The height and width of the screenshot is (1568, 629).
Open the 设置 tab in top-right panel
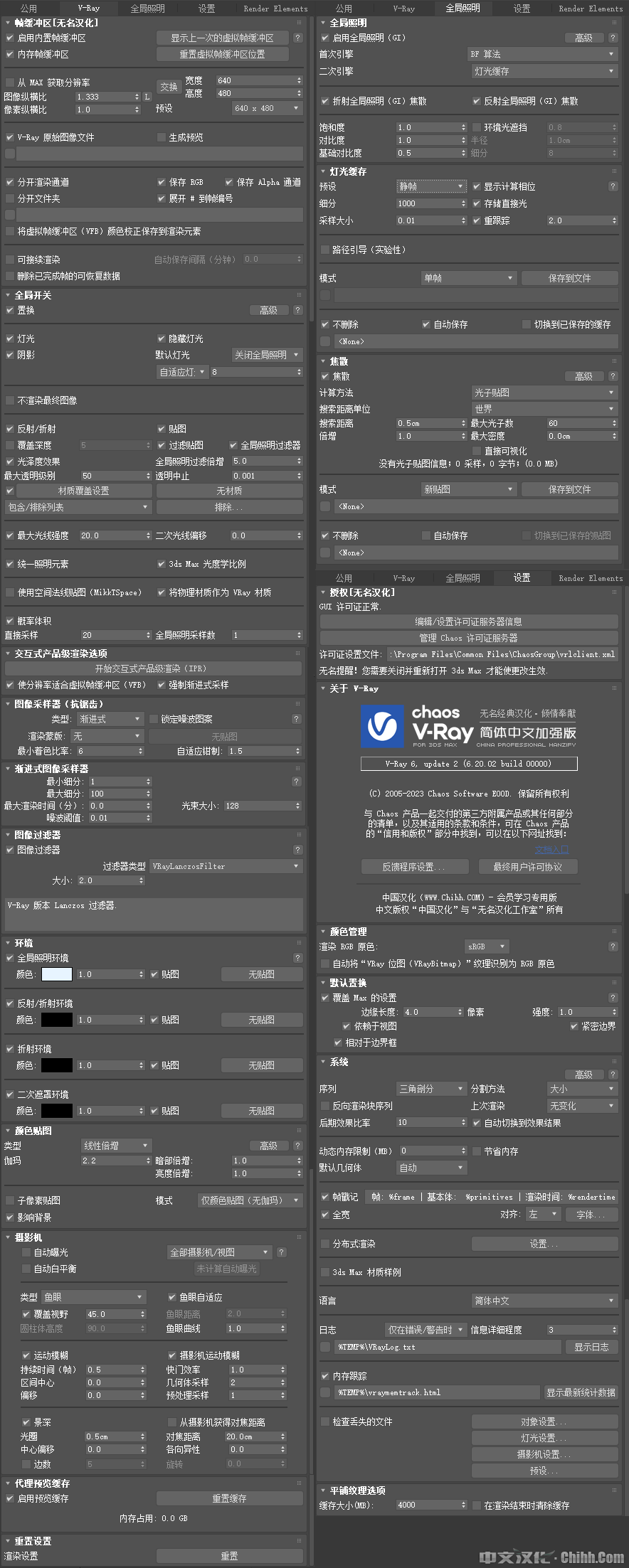coord(522,9)
